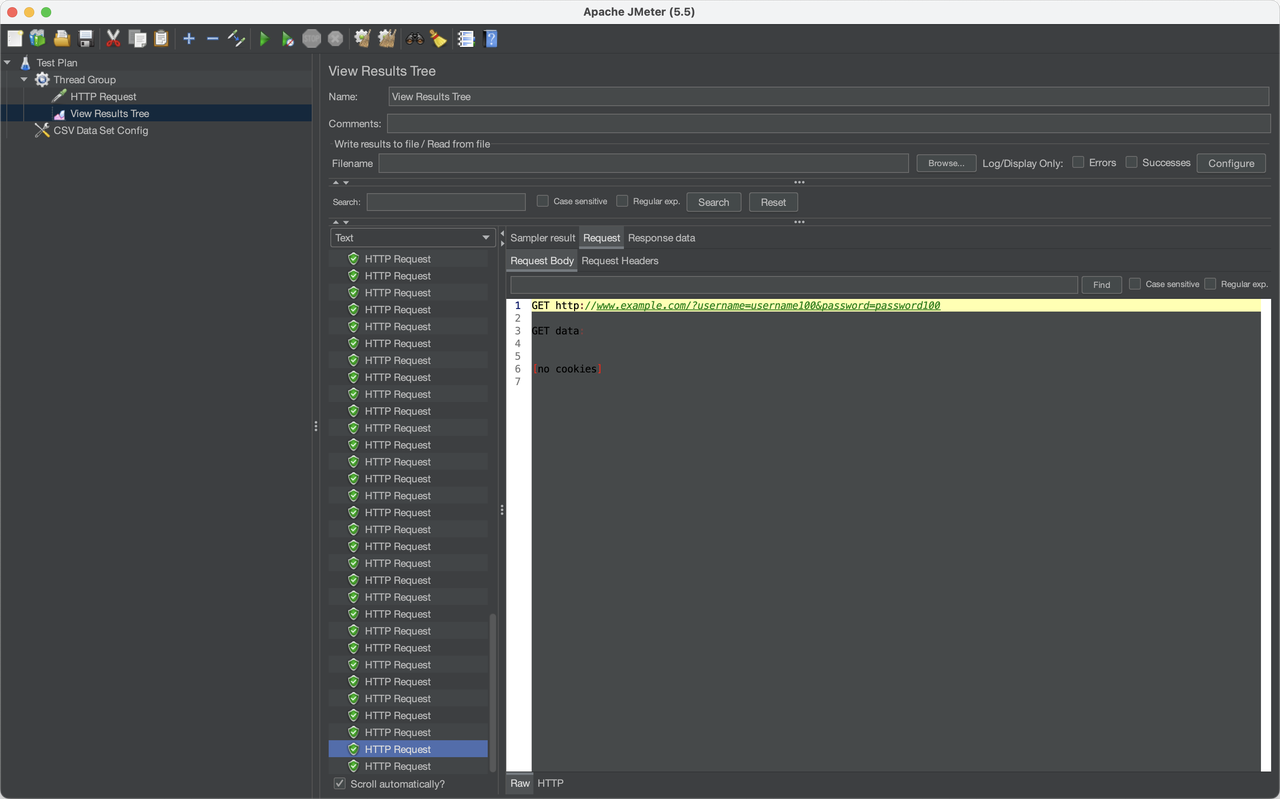Click into the Comments field
The width and height of the screenshot is (1280, 799).
[828, 124]
